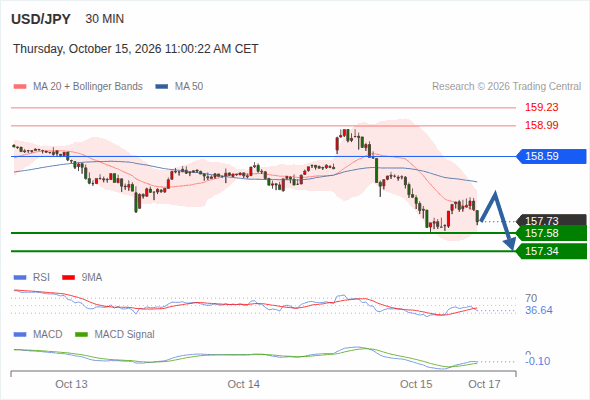Click the black 157.73 current price tag

551,220
